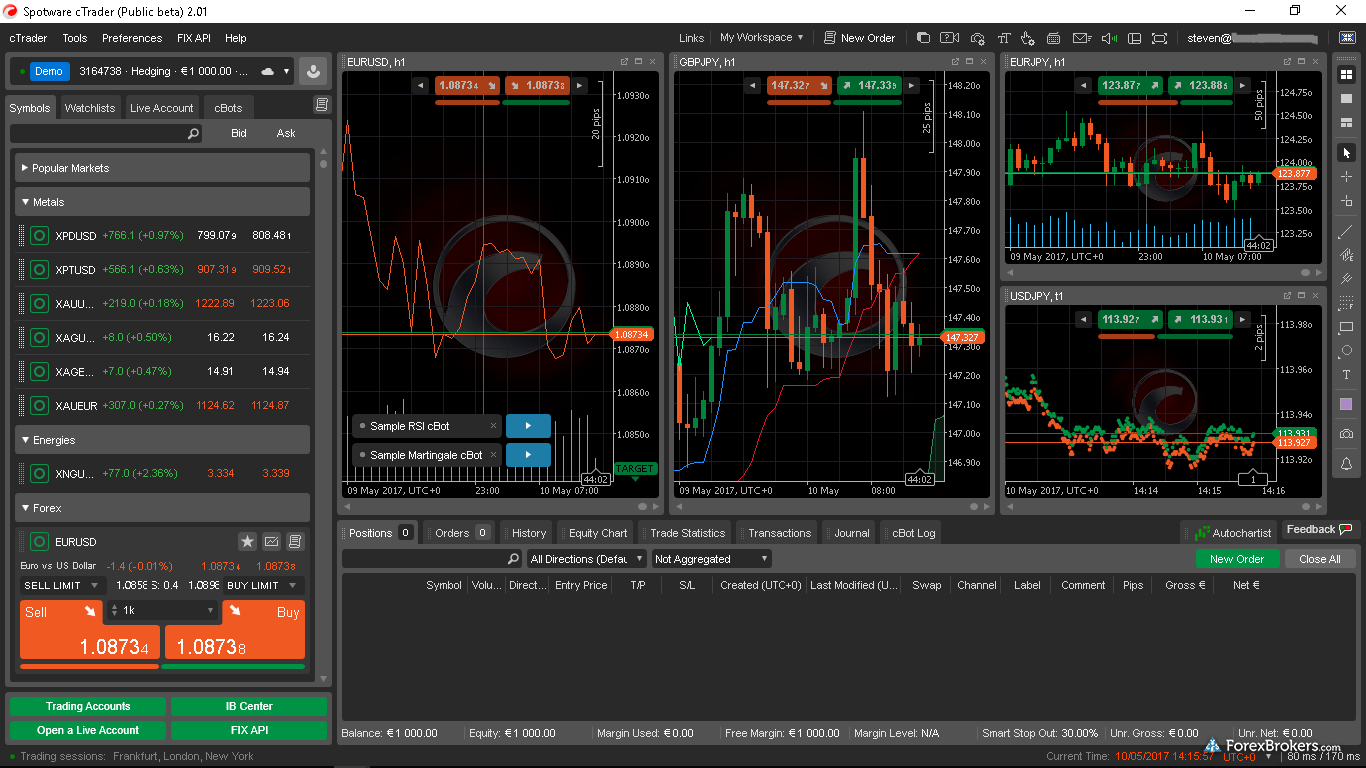Switch to the Watchlists tab
Screen dimensions: 1366x768
pyautogui.click(x=90, y=108)
